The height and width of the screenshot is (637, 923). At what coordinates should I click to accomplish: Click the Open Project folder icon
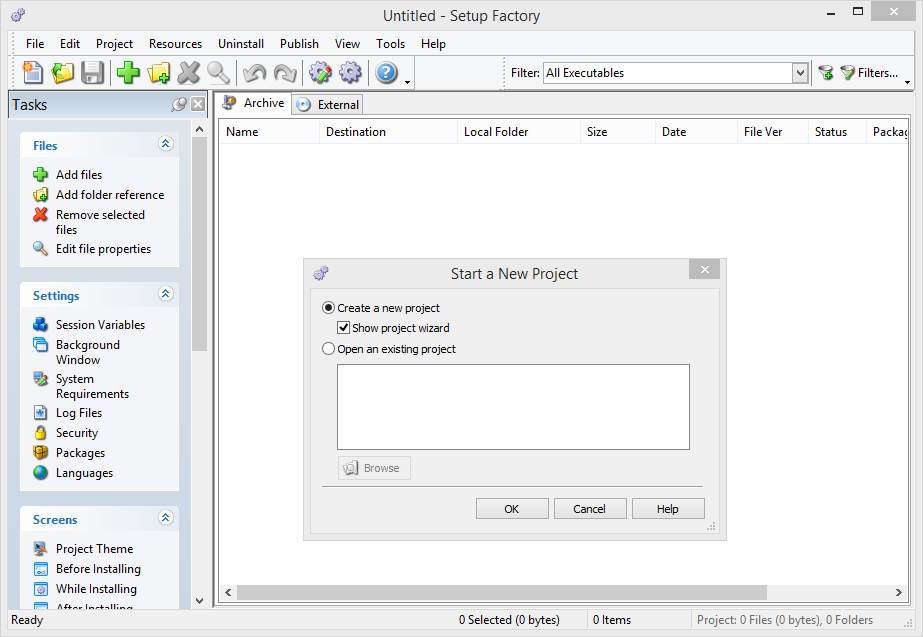(x=63, y=72)
